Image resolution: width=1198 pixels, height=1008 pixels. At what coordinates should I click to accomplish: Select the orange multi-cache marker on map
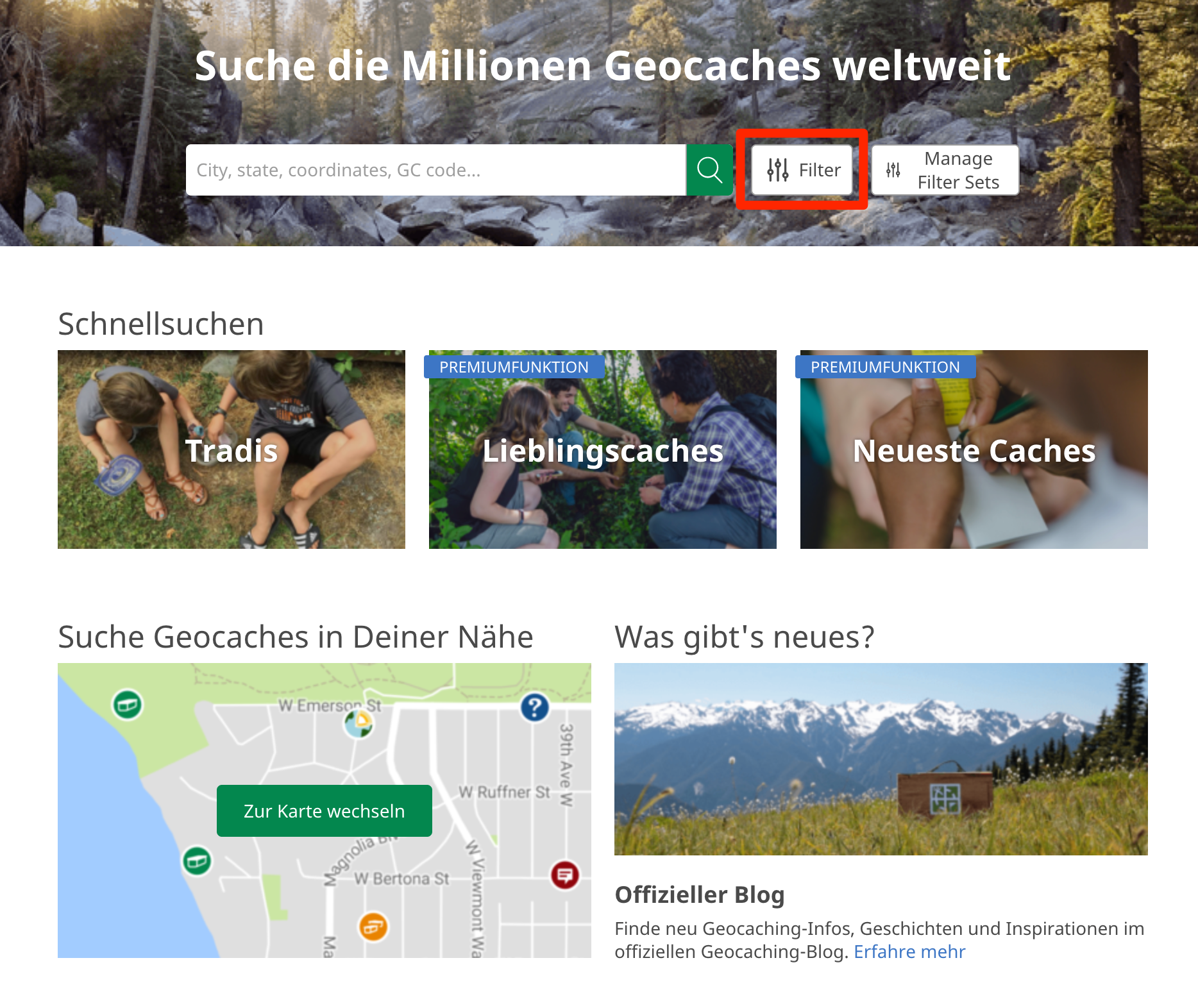click(373, 927)
